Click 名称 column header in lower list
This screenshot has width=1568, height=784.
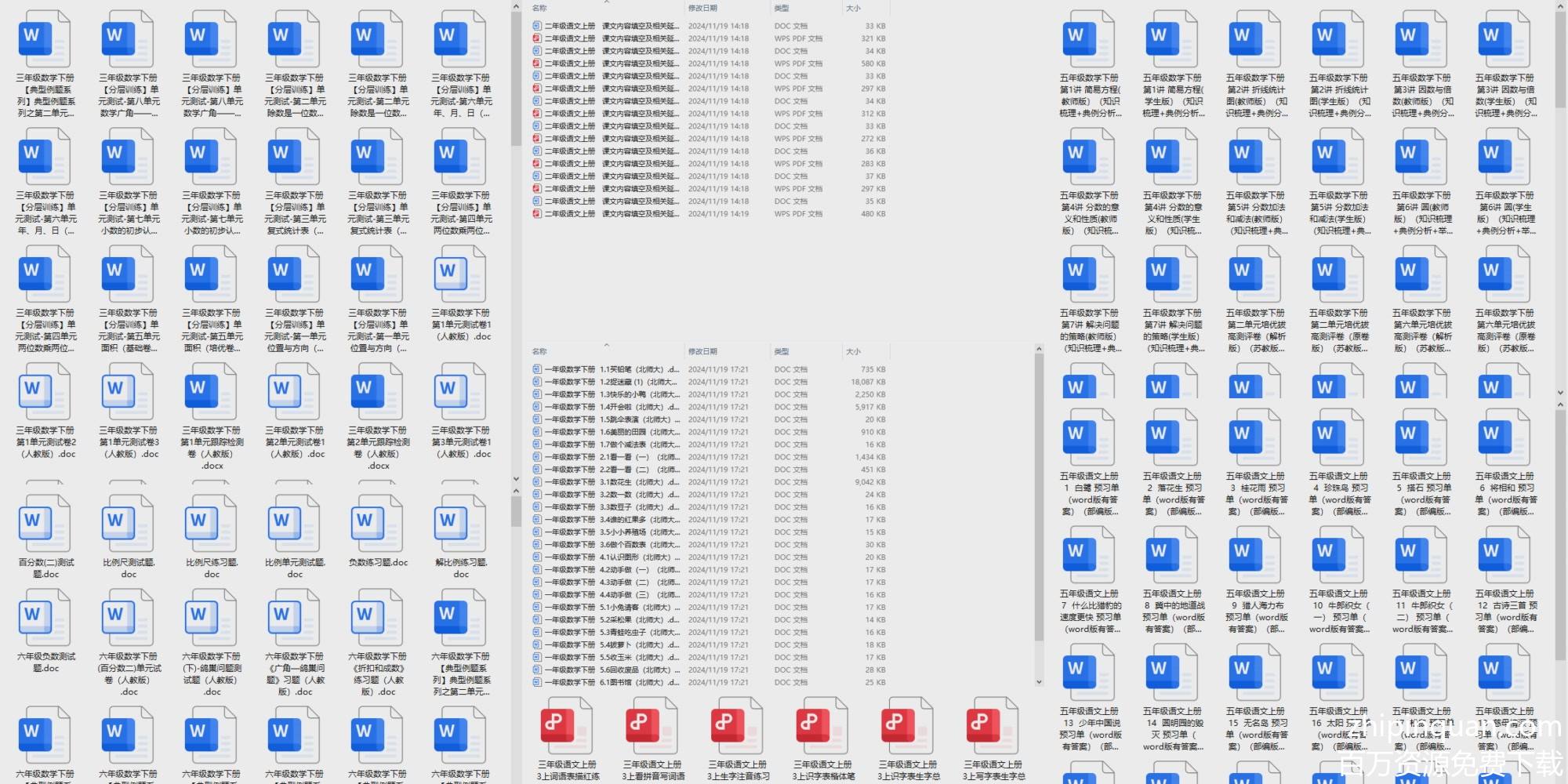pos(539,351)
